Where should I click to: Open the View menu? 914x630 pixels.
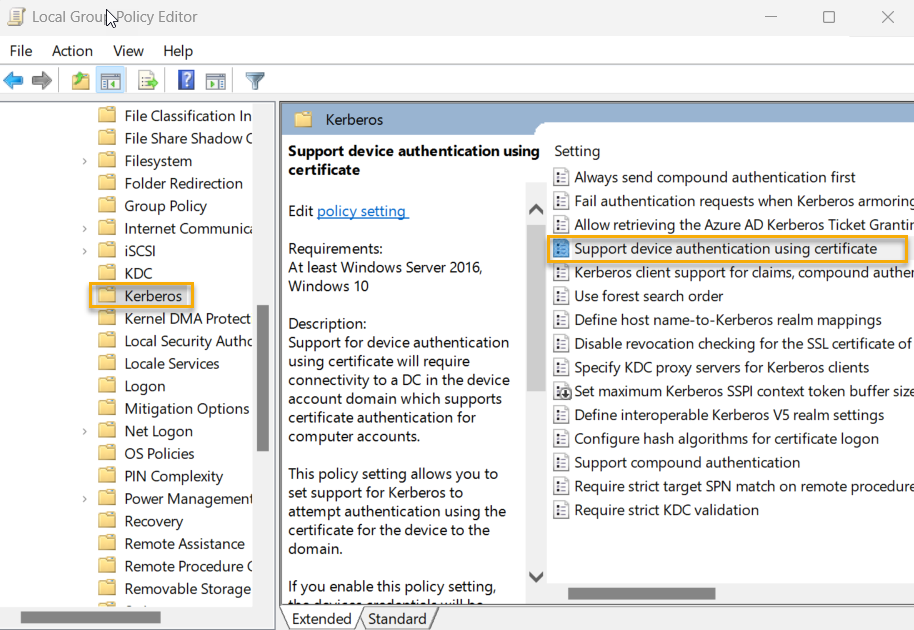[128, 51]
